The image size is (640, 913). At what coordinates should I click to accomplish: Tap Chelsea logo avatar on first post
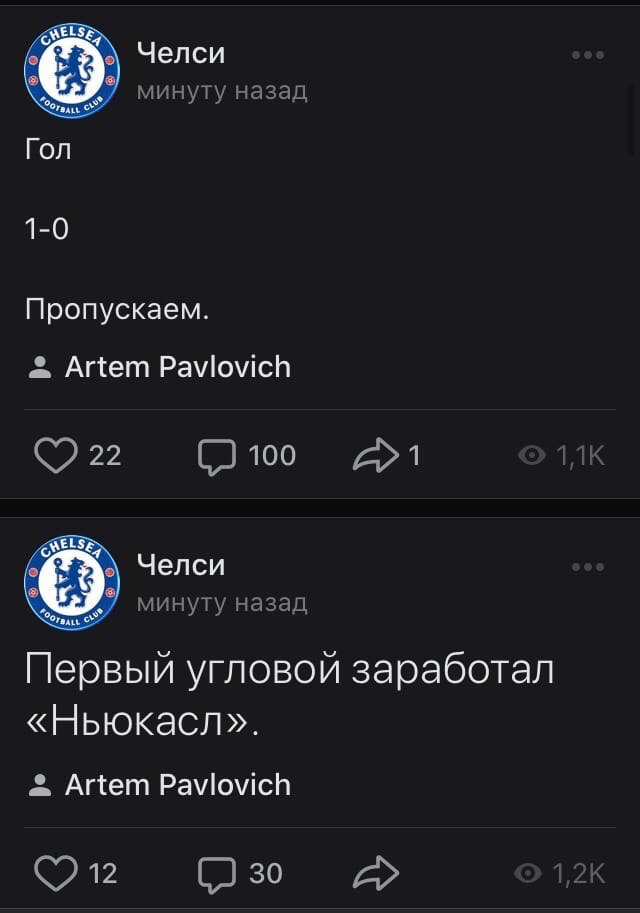coord(71,70)
